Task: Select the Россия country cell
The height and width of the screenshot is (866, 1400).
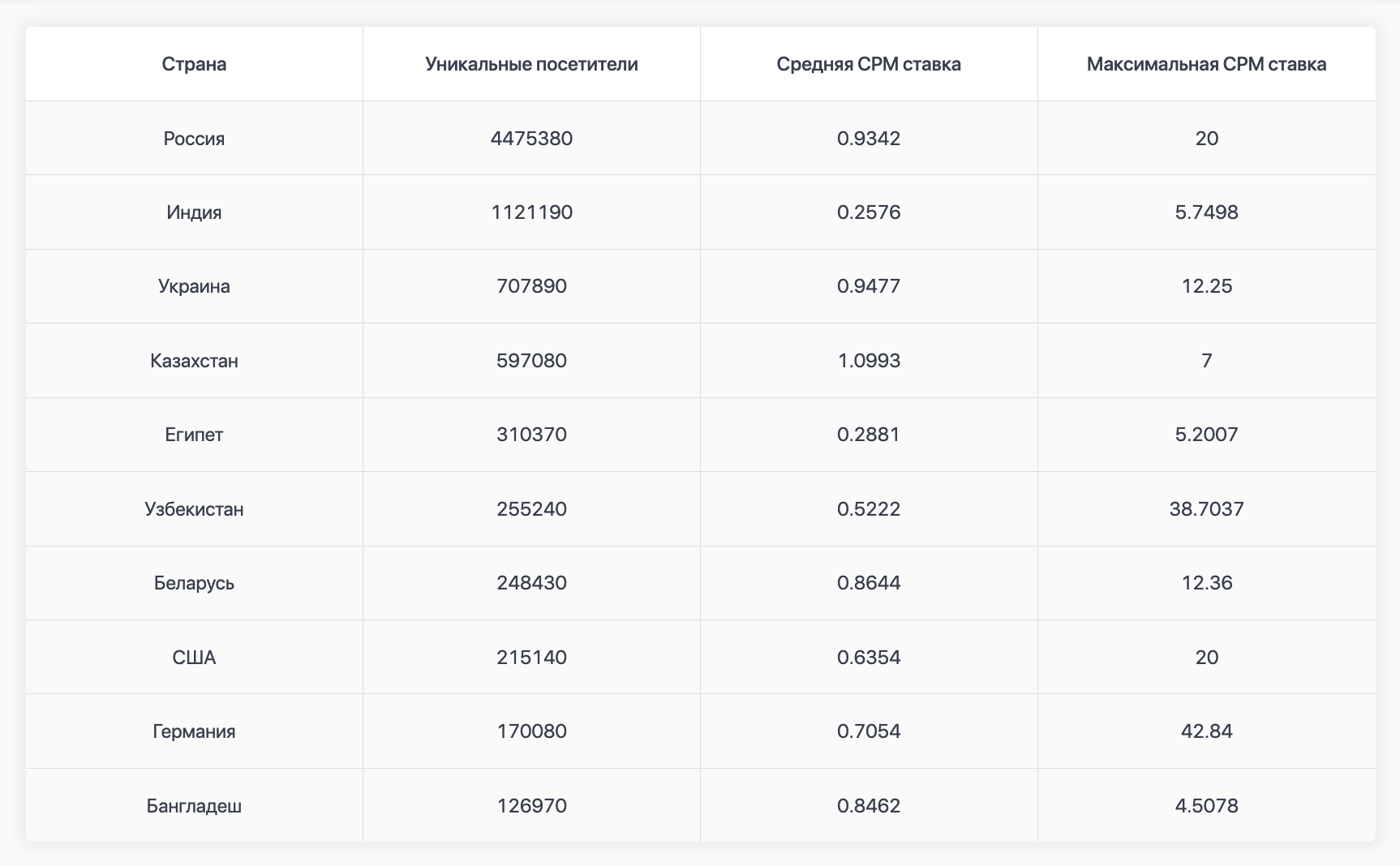Action: pos(194,139)
